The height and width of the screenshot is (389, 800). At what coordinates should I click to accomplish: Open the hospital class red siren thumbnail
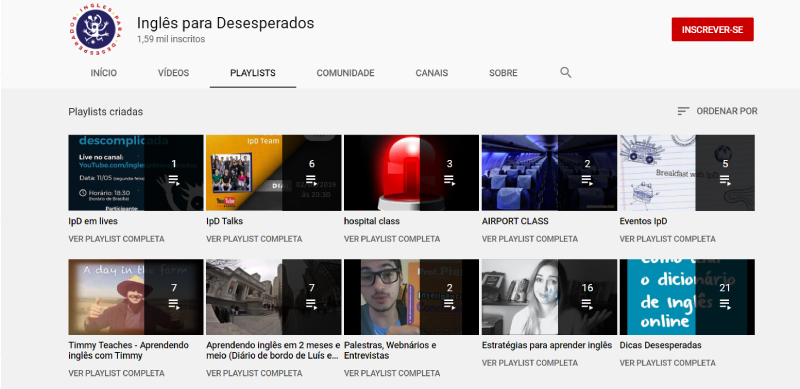coord(411,173)
